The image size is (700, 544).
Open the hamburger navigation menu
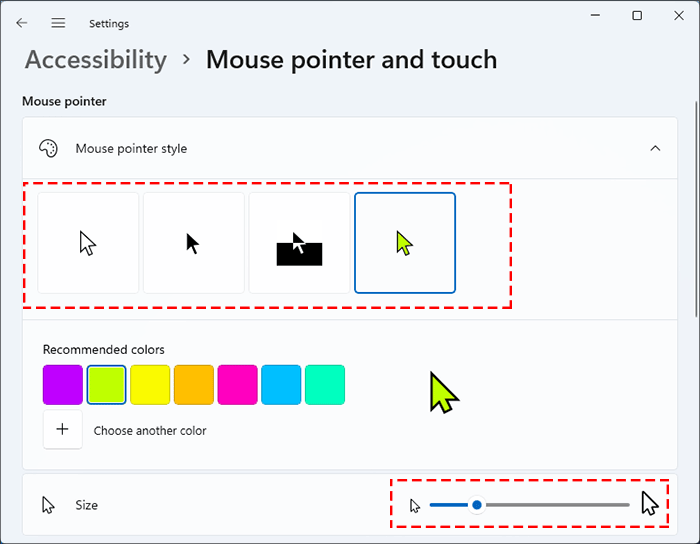tap(58, 23)
